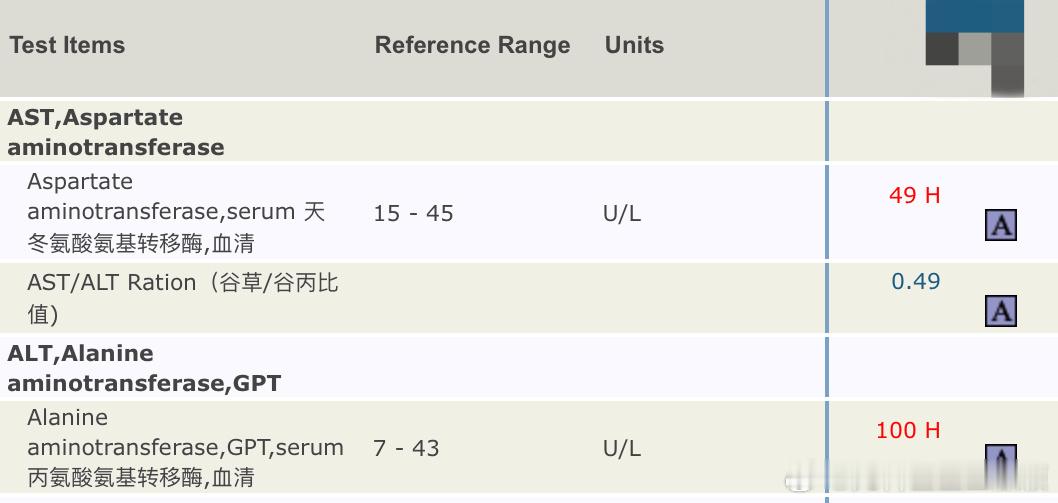Open the A icon next to the 0.49 ratio

[1001, 311]
